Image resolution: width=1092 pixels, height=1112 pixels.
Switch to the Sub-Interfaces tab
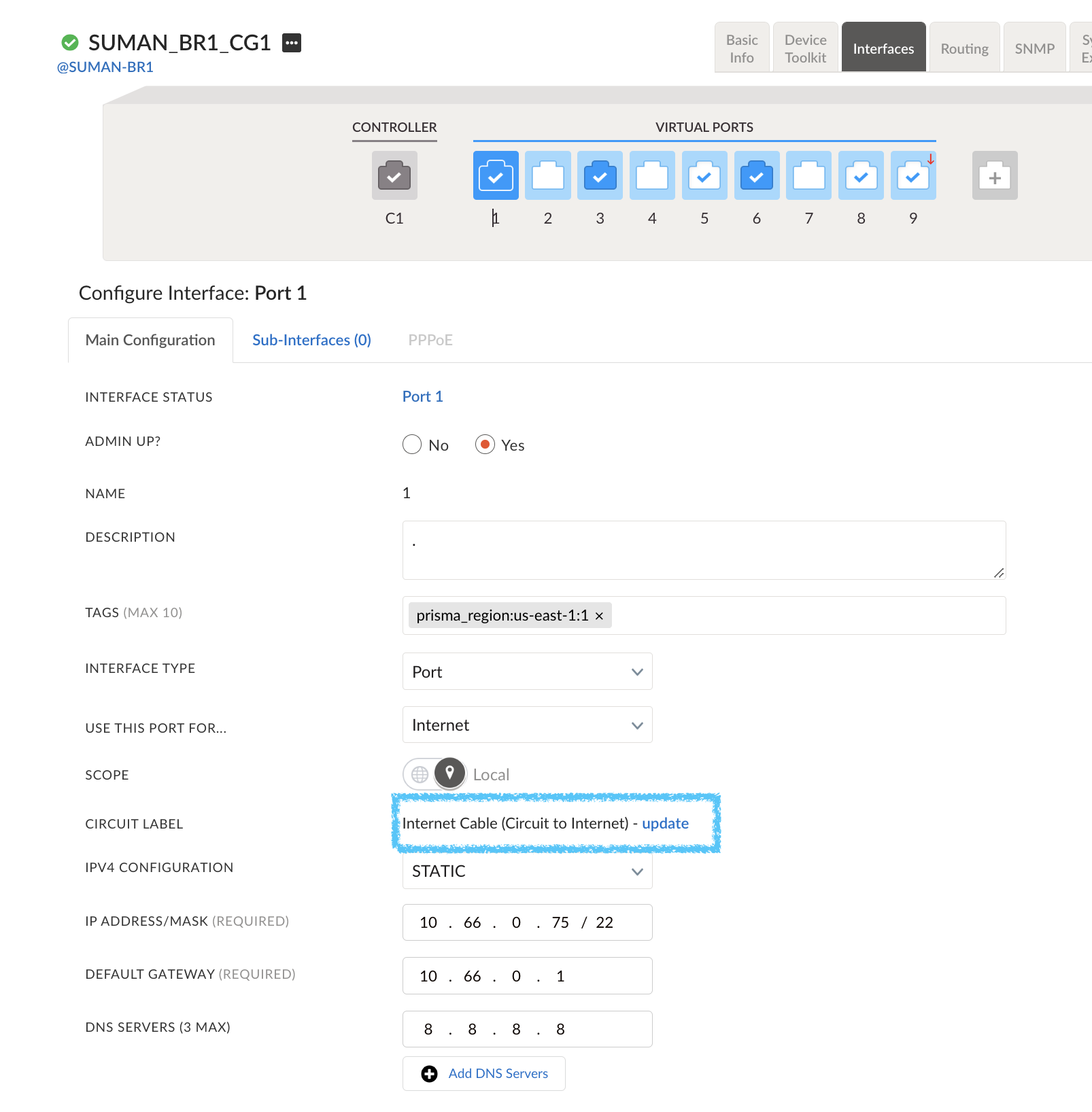[x=311, y=340]
